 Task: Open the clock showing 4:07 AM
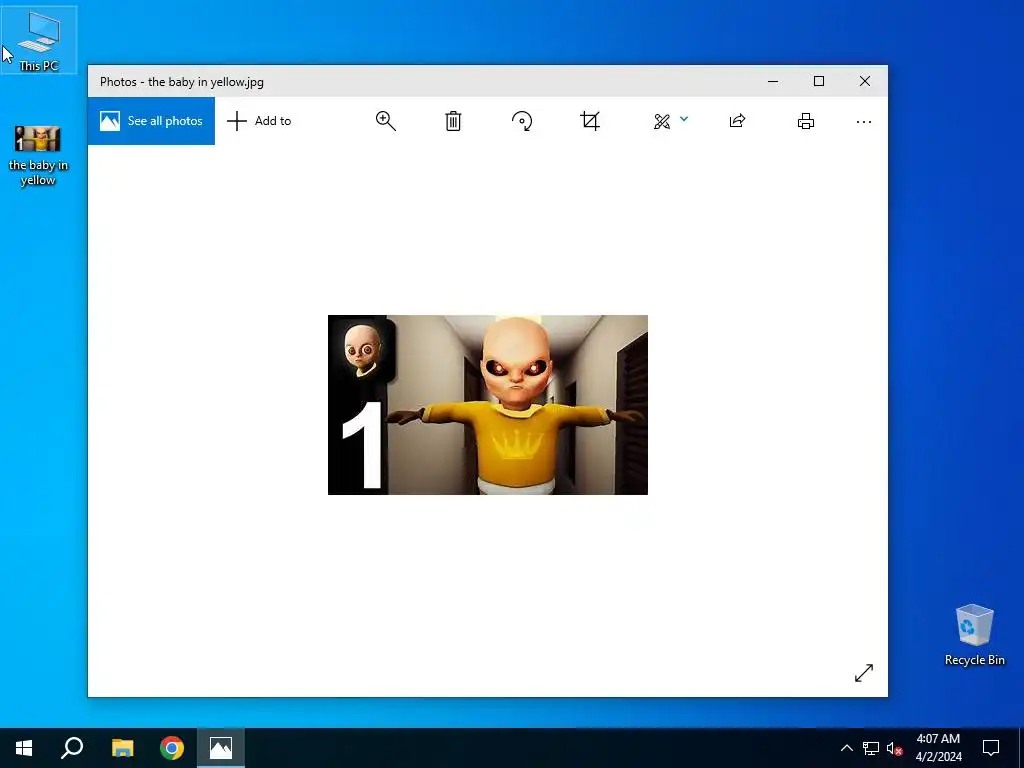938,748
